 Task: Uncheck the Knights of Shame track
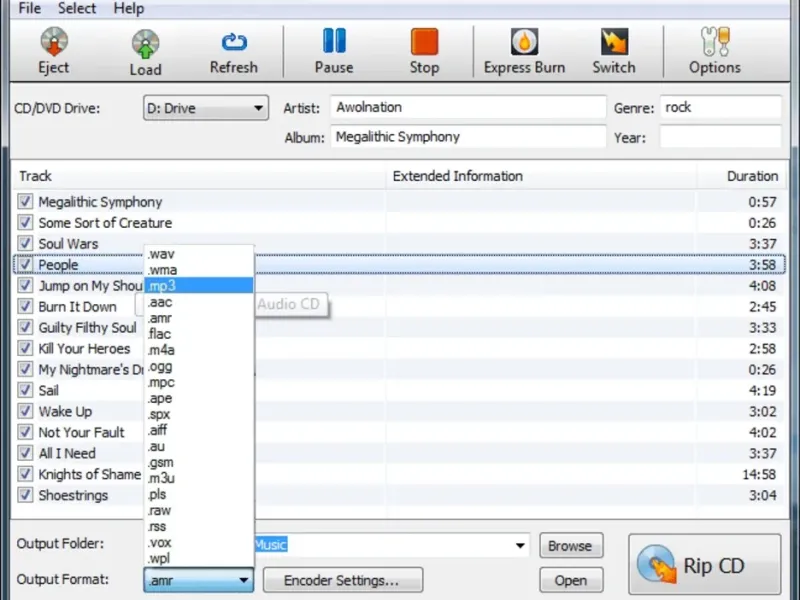tap(25, 473)
